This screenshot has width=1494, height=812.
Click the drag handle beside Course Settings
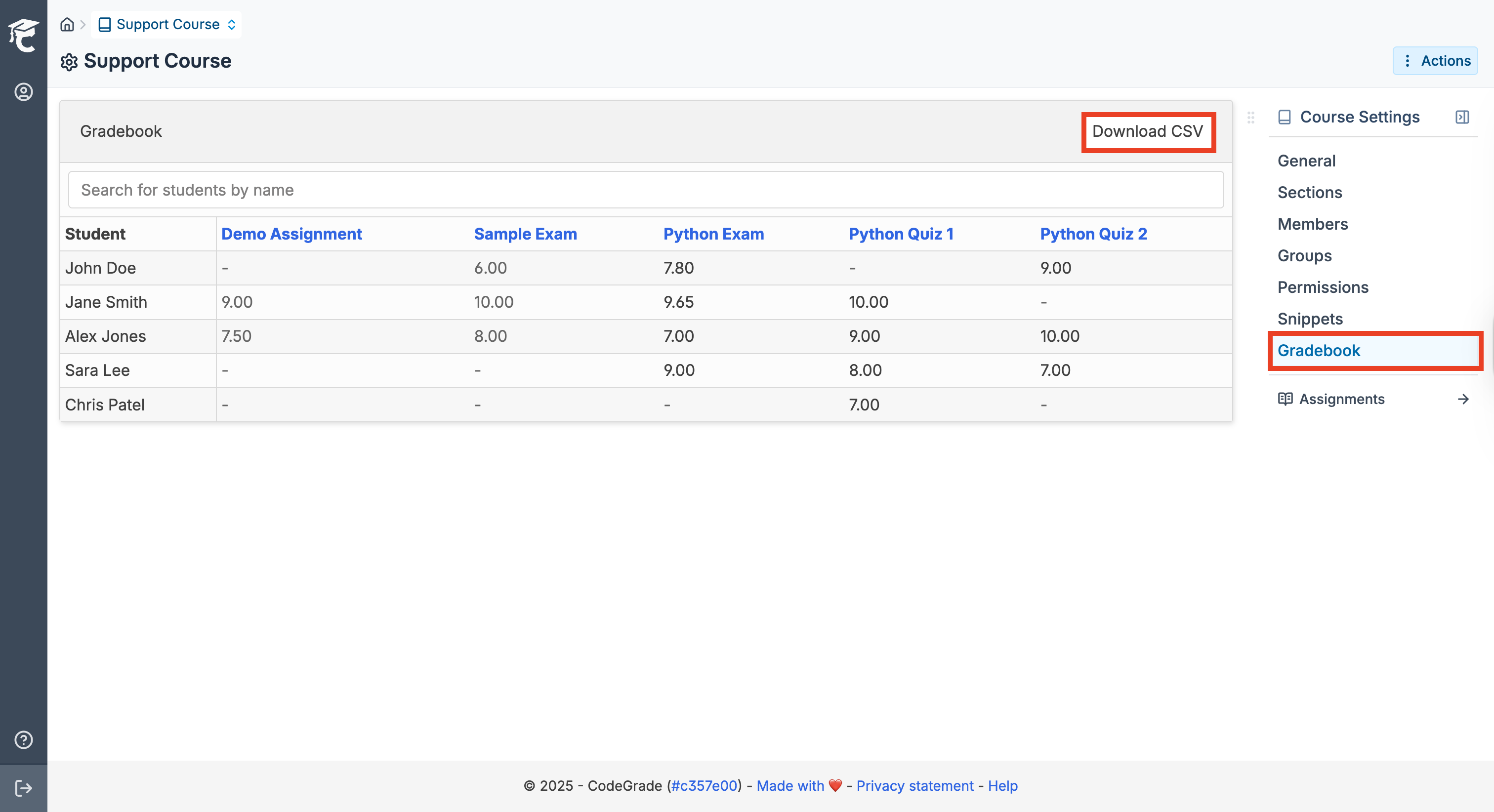pyautogui.click(x=1250, y=117)
